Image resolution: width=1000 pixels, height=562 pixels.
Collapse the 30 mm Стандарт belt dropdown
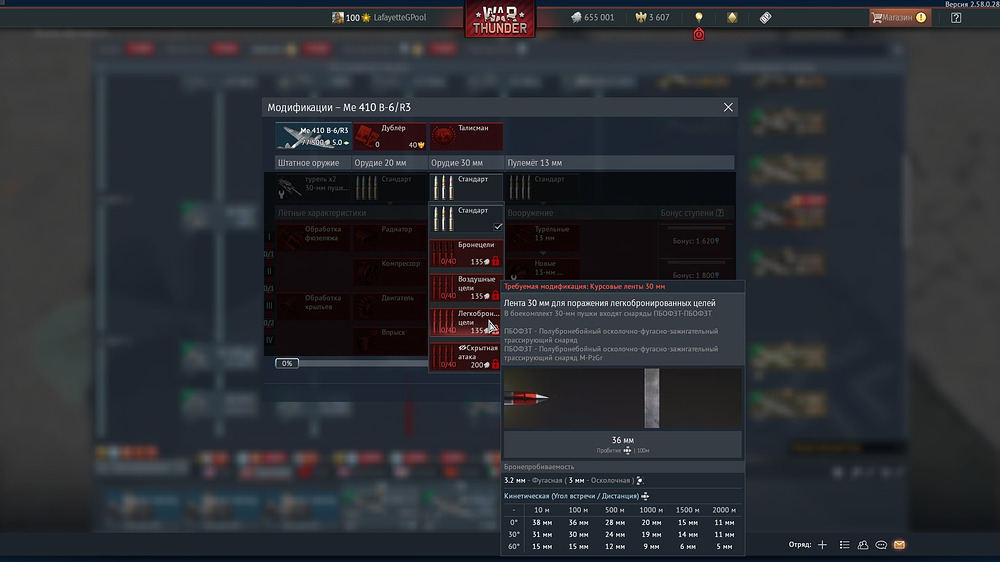click(466, 188)
